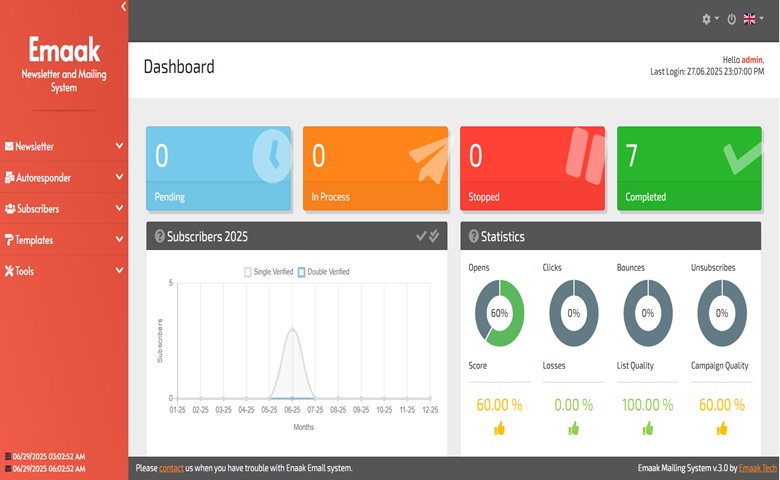
Task: Open the Stopped campaigns card
Action: tap(532, 168)
